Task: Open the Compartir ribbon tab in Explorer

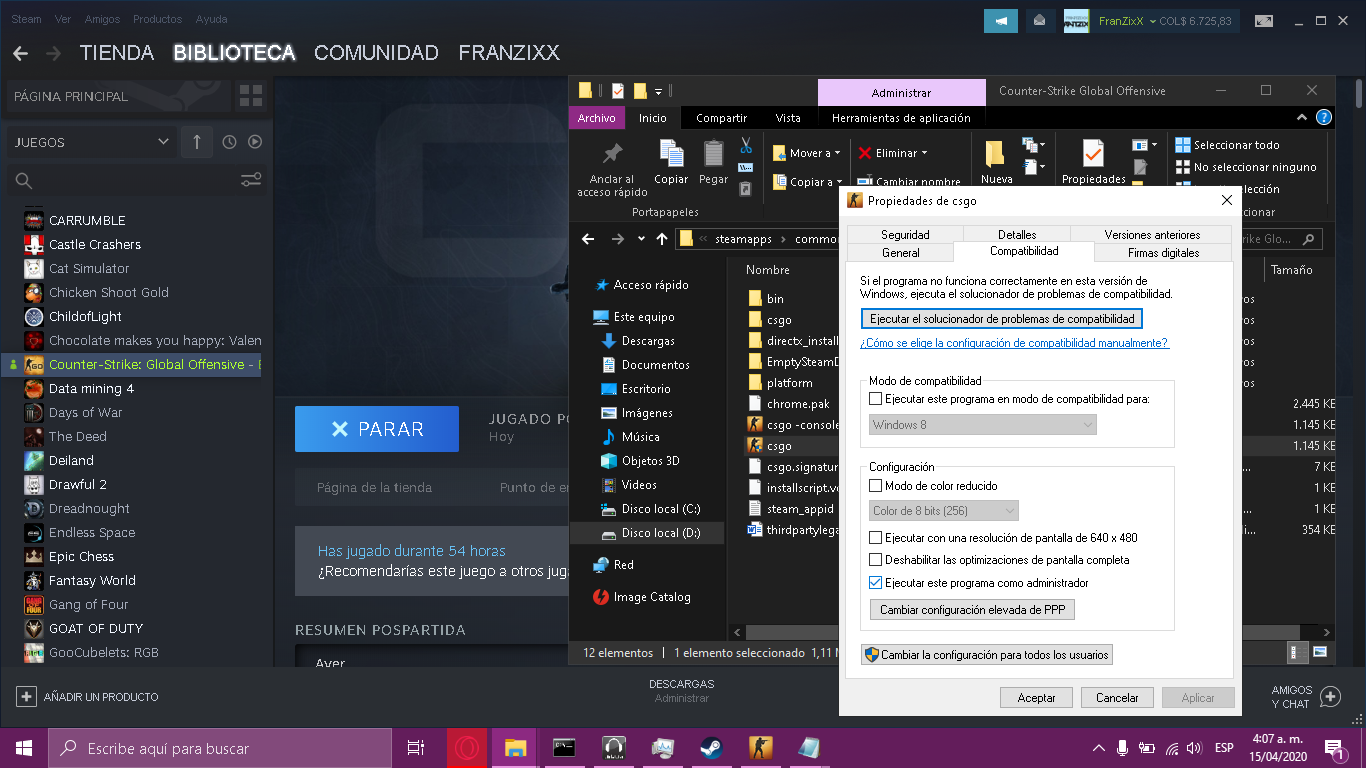Action: click(722, 118)
